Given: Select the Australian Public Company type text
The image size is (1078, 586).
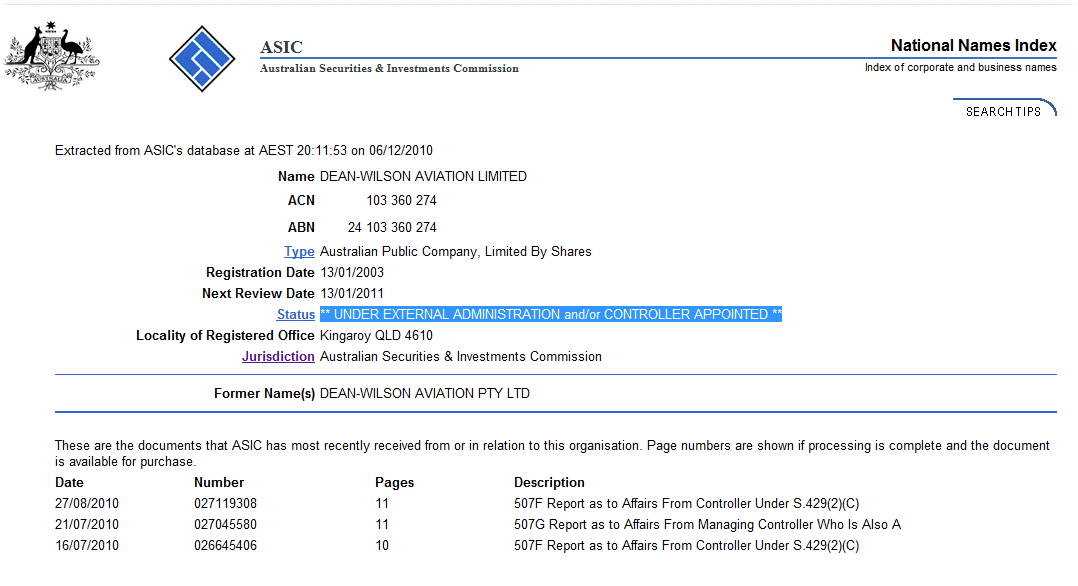Looking at the screenshot, I should pyautogui.click(x=455, y=252).
